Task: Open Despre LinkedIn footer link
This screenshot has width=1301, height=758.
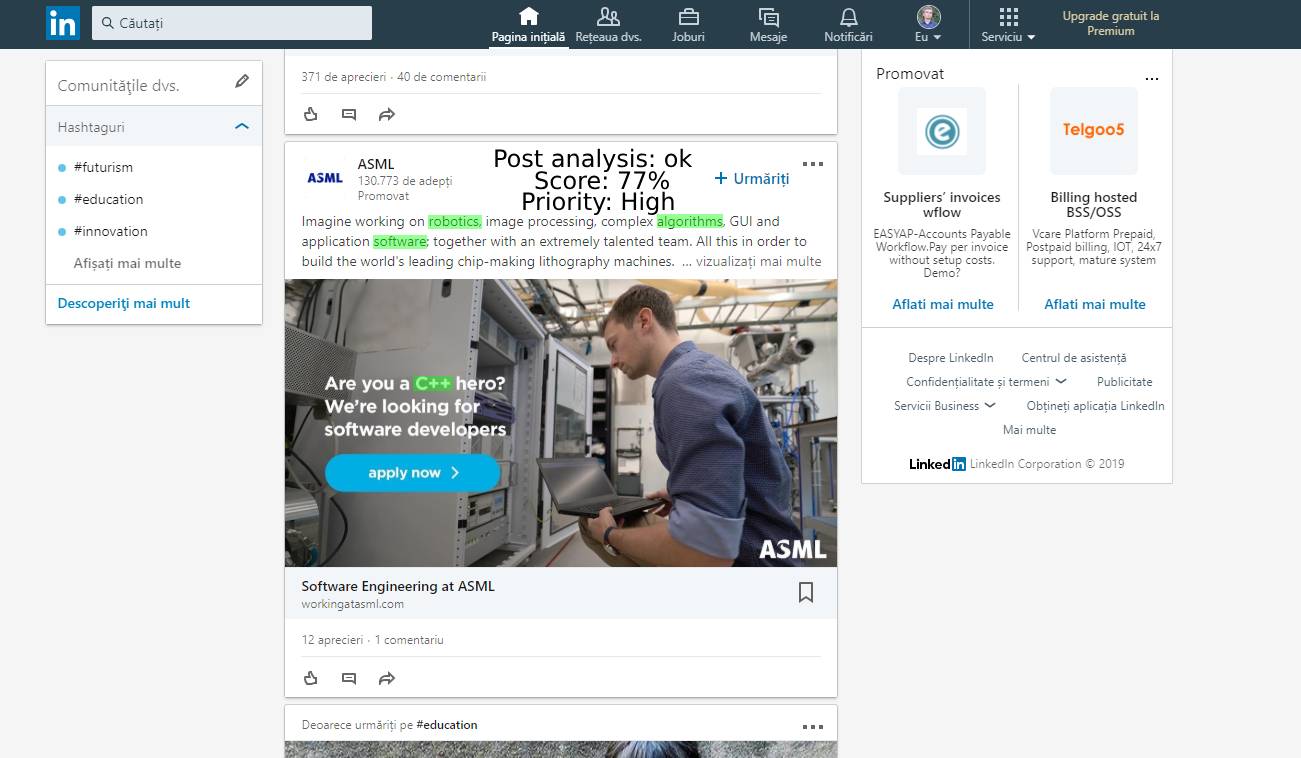Action: [x=951, y=358]
